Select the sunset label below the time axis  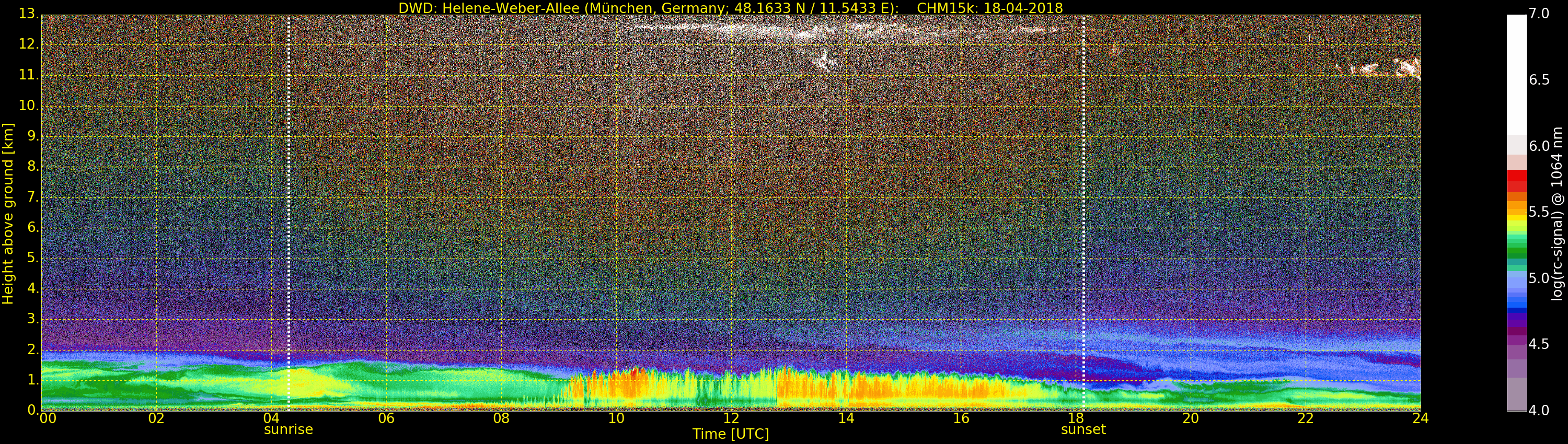click(1083, 429)
